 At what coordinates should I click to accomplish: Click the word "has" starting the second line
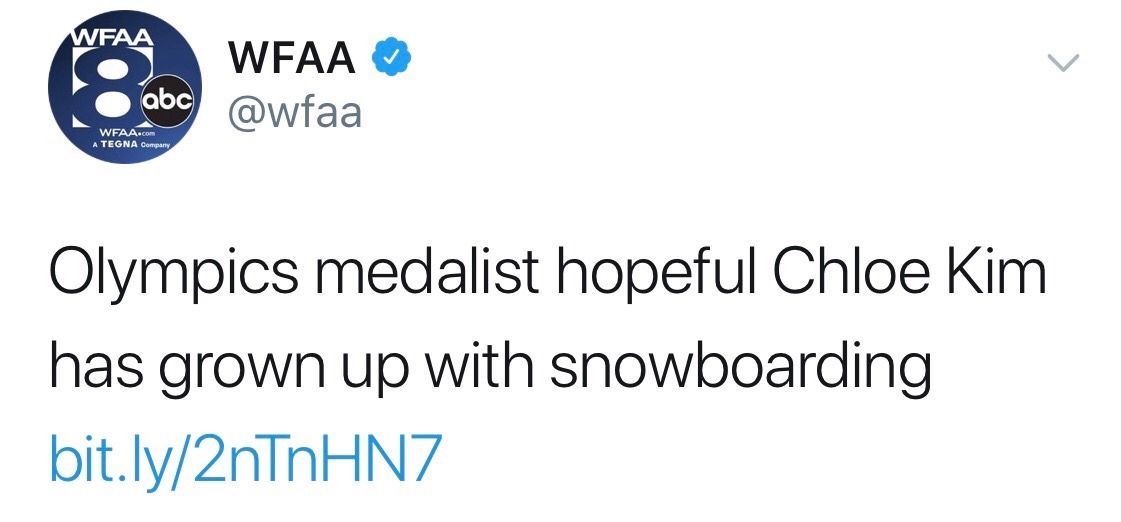[x=98, y=366]
